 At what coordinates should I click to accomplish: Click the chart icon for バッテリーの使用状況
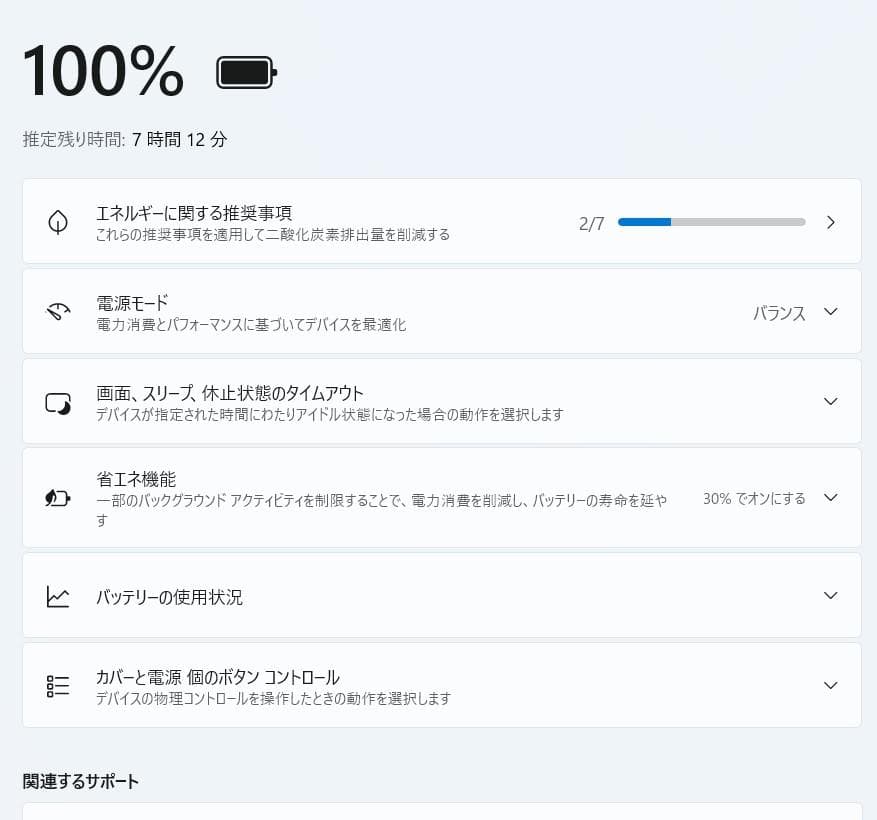[x=58, y=595]
